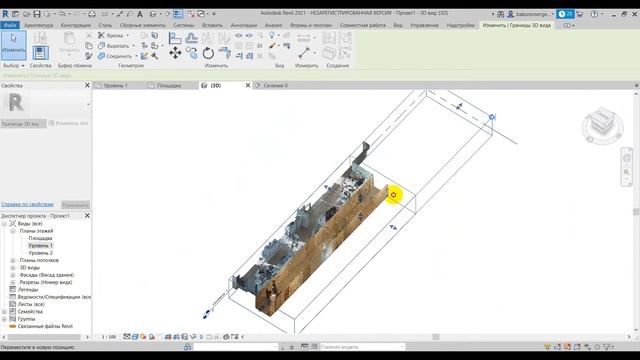Click the Open folder icon in quick access toolbar
640x360 pixels.
coord(27,14)
